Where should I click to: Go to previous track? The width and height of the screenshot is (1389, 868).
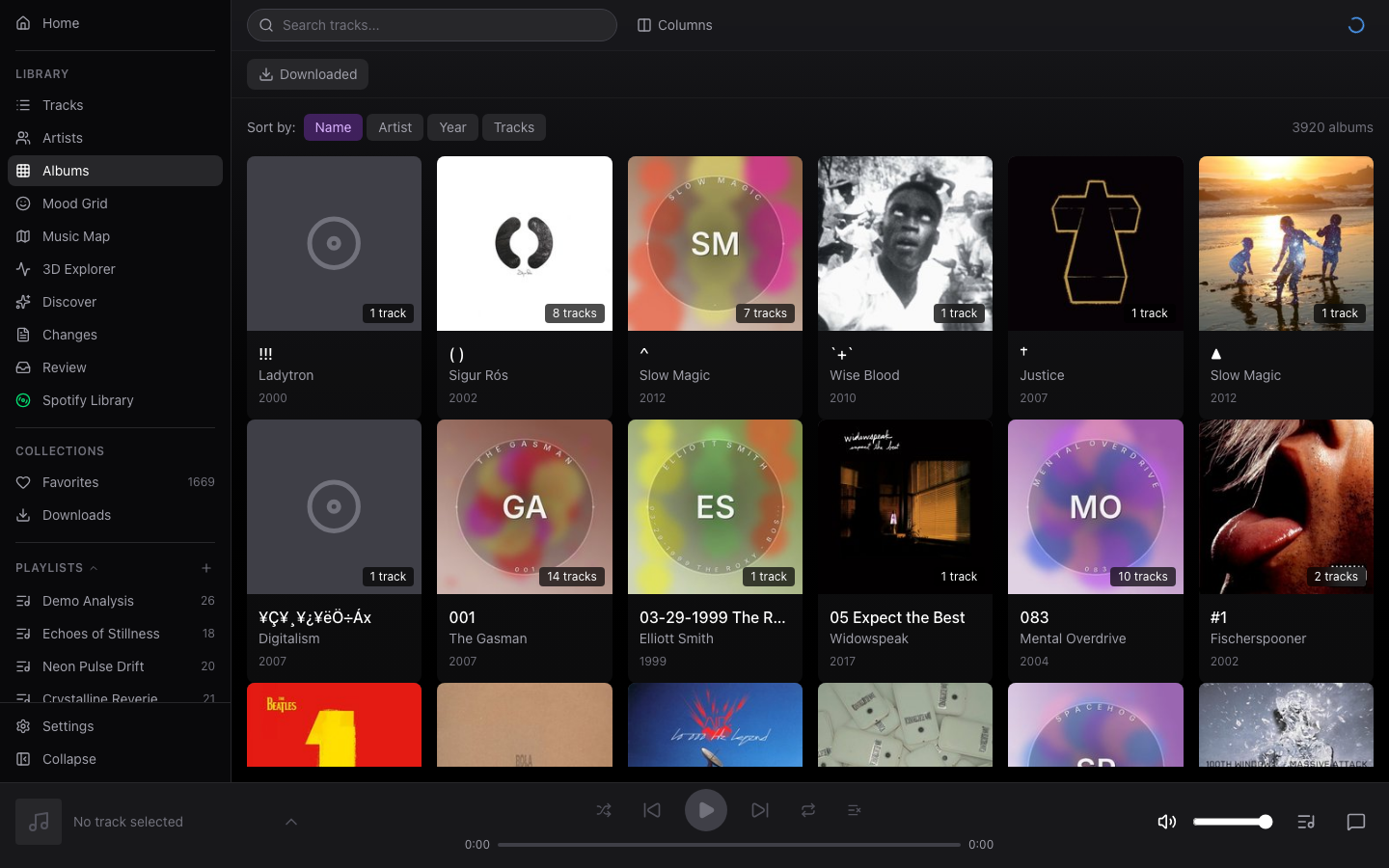coord(652,810)
